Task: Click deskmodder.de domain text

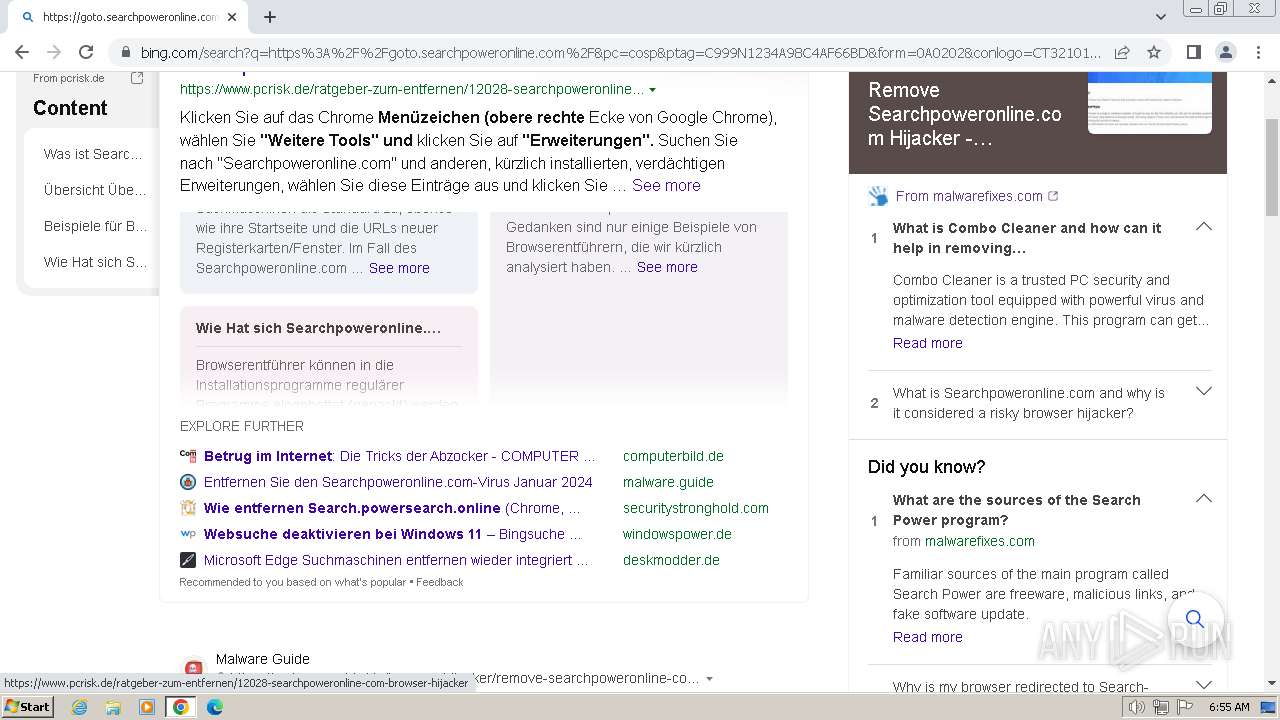Action: point(671,560)
